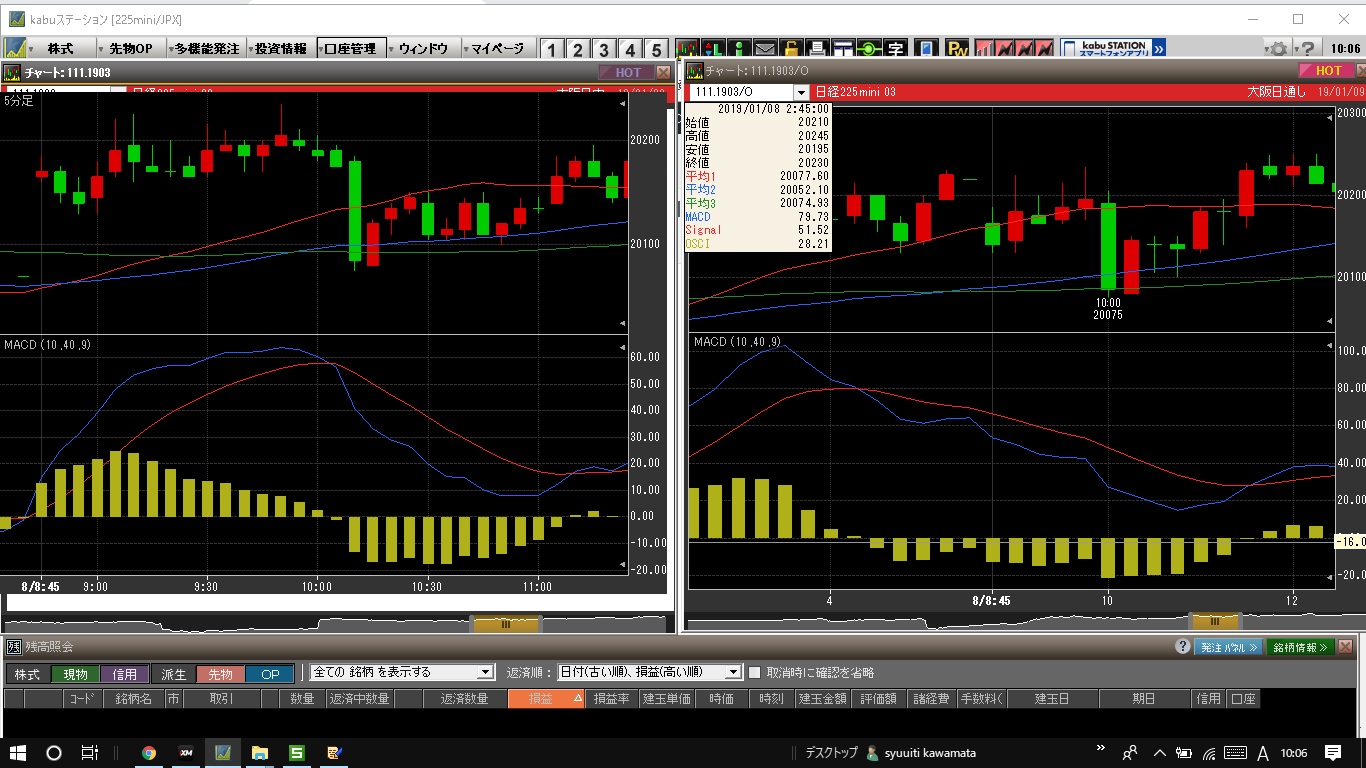
Task: Open the XM app in taskbar
Action: click(x=186, y=753)
